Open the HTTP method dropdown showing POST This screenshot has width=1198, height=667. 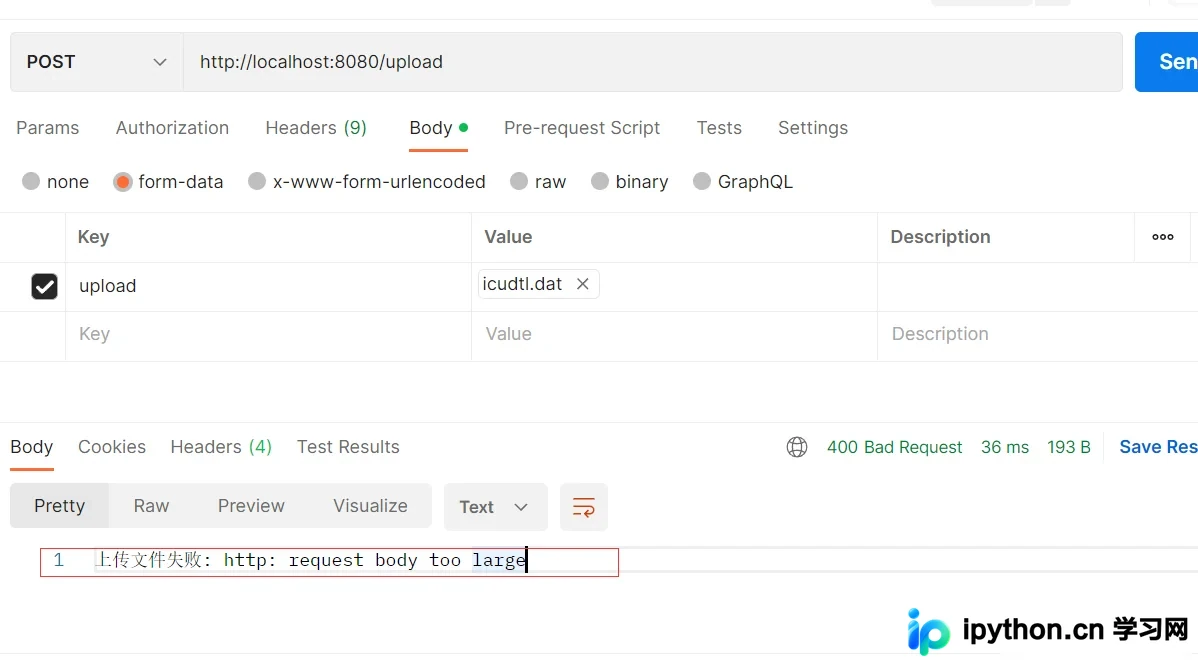click(x=97, y=62)
